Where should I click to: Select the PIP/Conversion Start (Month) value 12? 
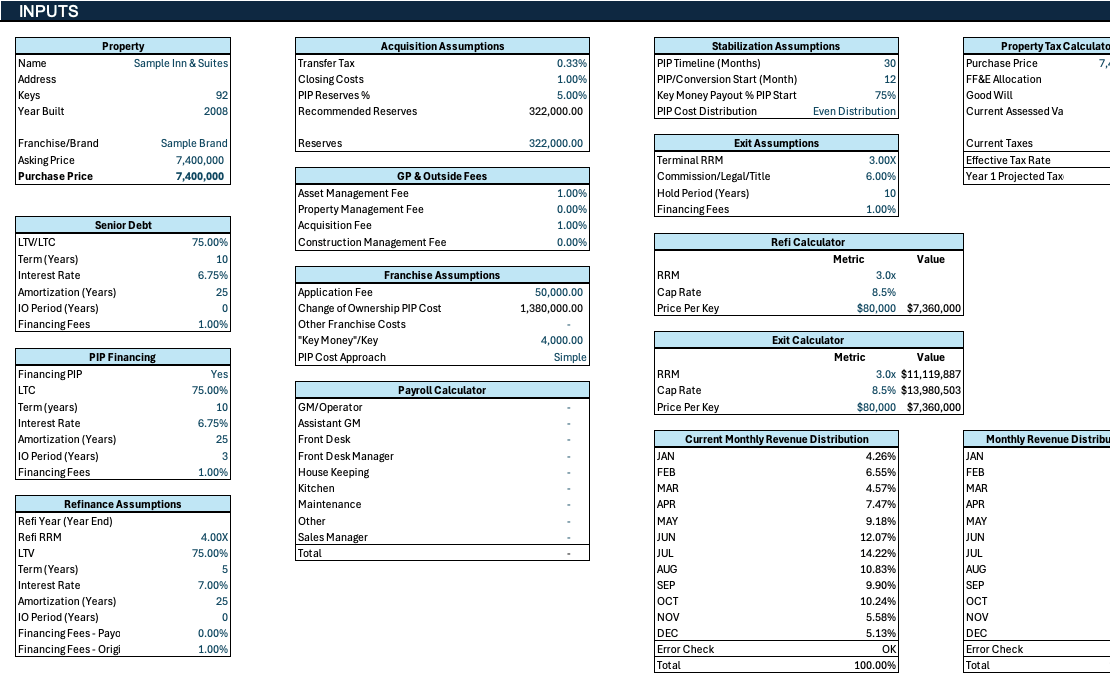coord(890,79)
